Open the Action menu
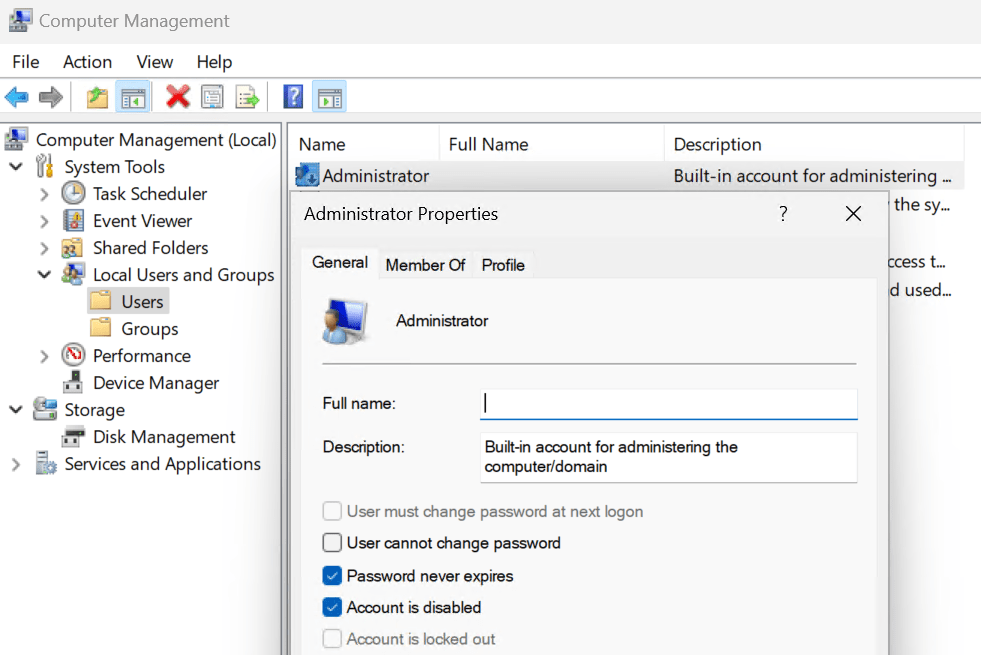 click(x=87, y=62)
